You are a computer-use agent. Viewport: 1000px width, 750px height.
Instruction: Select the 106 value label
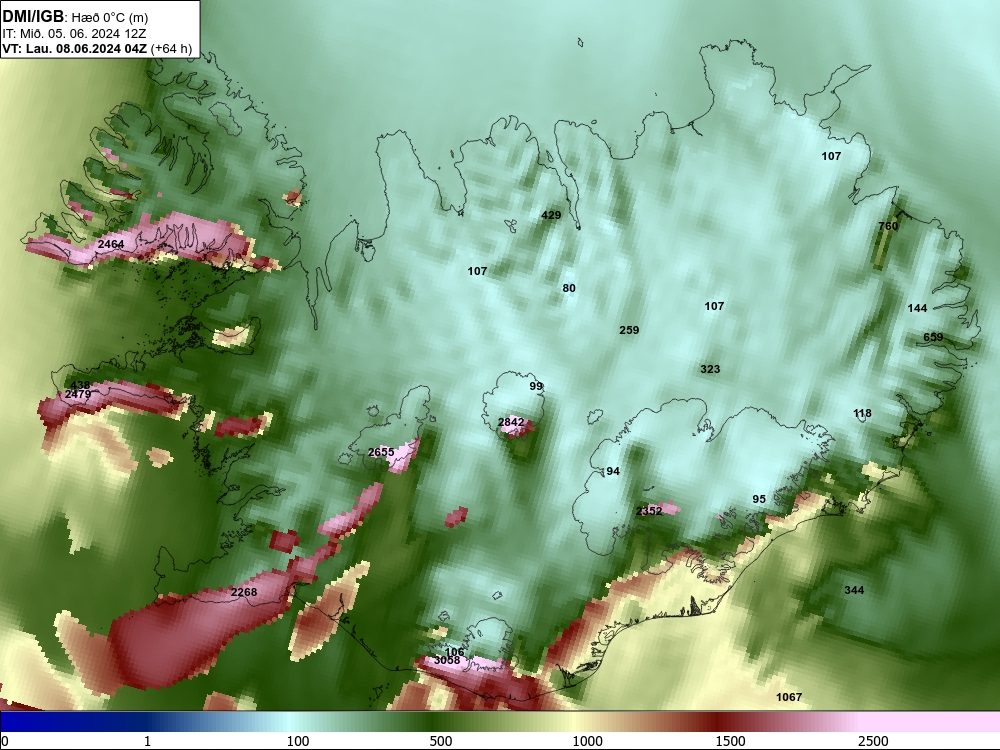pos(454,652)
